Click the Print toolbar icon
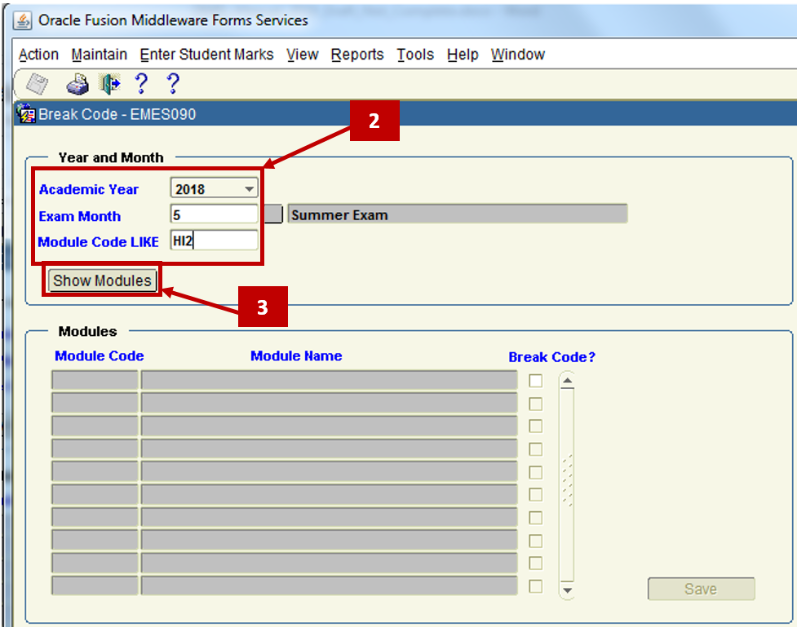The height and width of the screenshot is (627, 797). [x=77, y=84]
